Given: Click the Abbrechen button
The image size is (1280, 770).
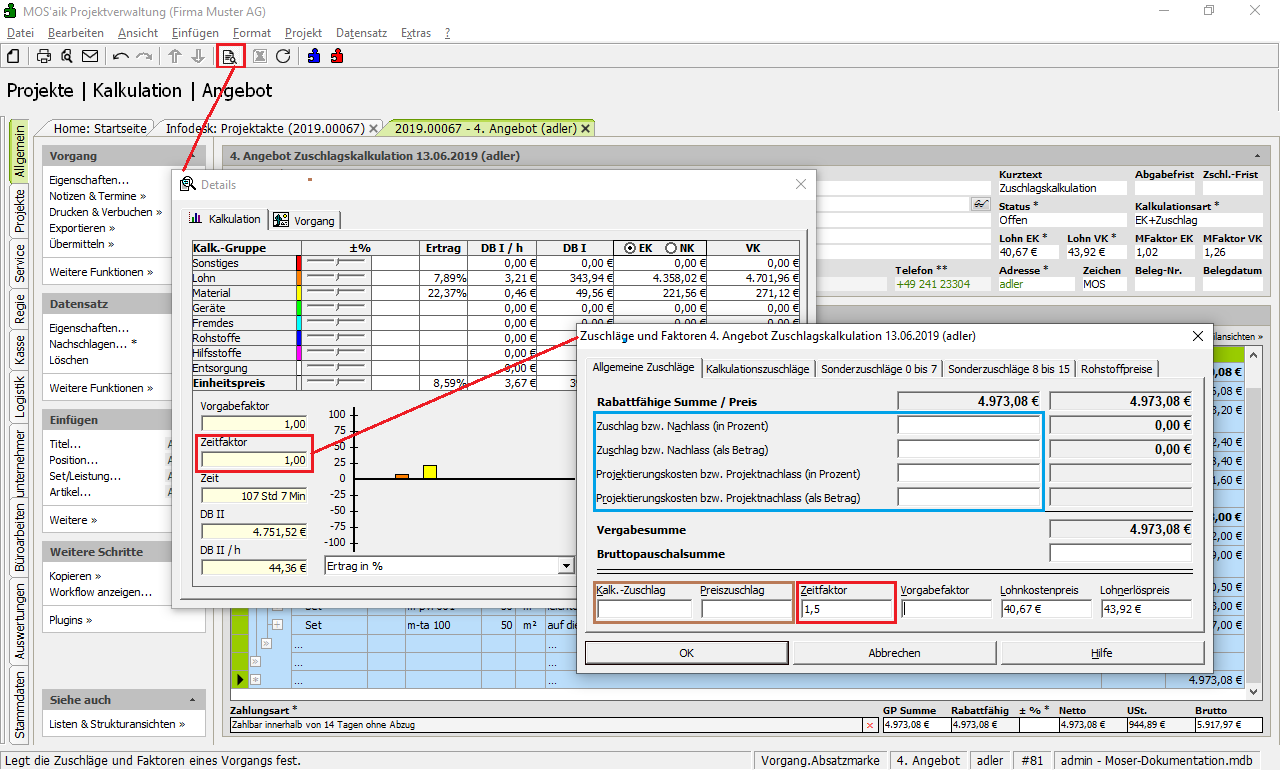Looking at the screenshot, I should point(894,653).
